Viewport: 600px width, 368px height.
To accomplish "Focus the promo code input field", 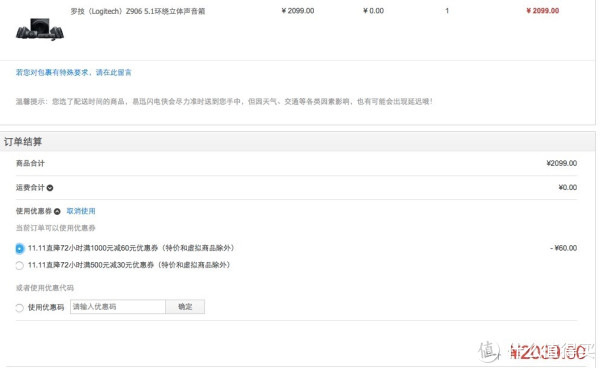I will pyautogui.click(x=118, y=307).
